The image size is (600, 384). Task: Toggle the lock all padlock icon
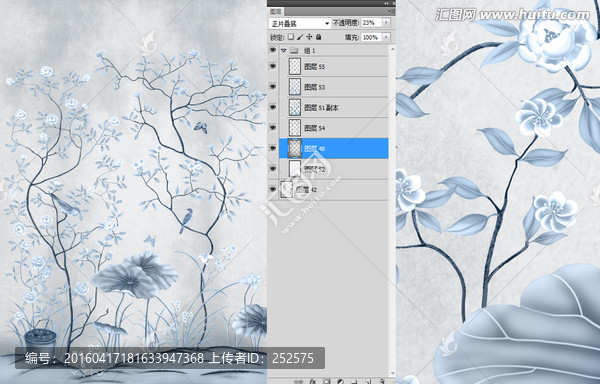(318, 37)
